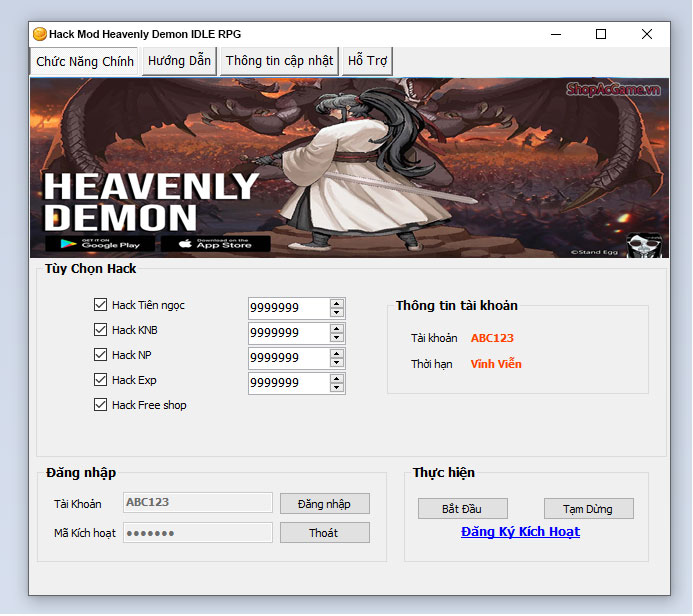The height and width of the screenshot is (616, 693).
Task: Click the ABC123 account name text
Action: (492, 338)
